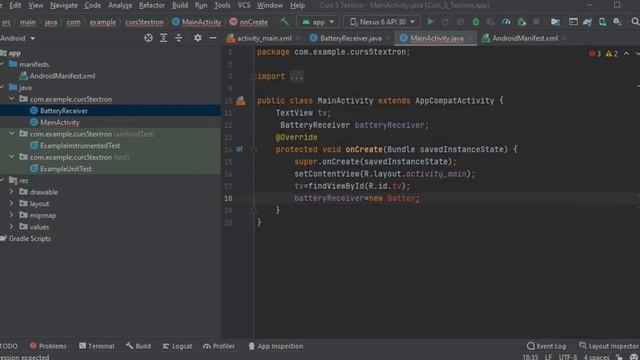
Task: Open the Logcat tool window
Action: [177, 346]
